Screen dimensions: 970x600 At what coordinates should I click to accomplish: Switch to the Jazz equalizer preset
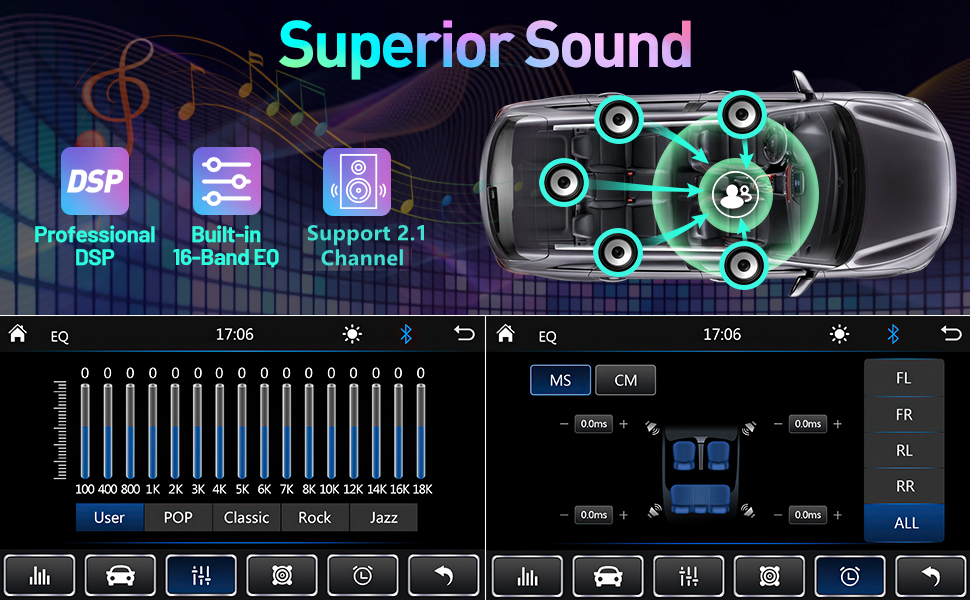[x=383, y=517]
